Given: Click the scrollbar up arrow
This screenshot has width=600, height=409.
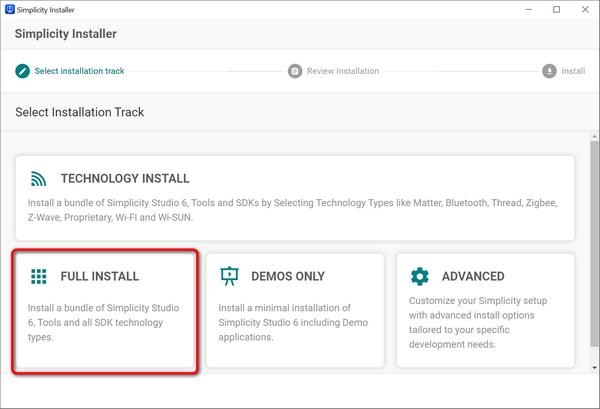Looking at the screenshot, I should [x=594, y=137].
